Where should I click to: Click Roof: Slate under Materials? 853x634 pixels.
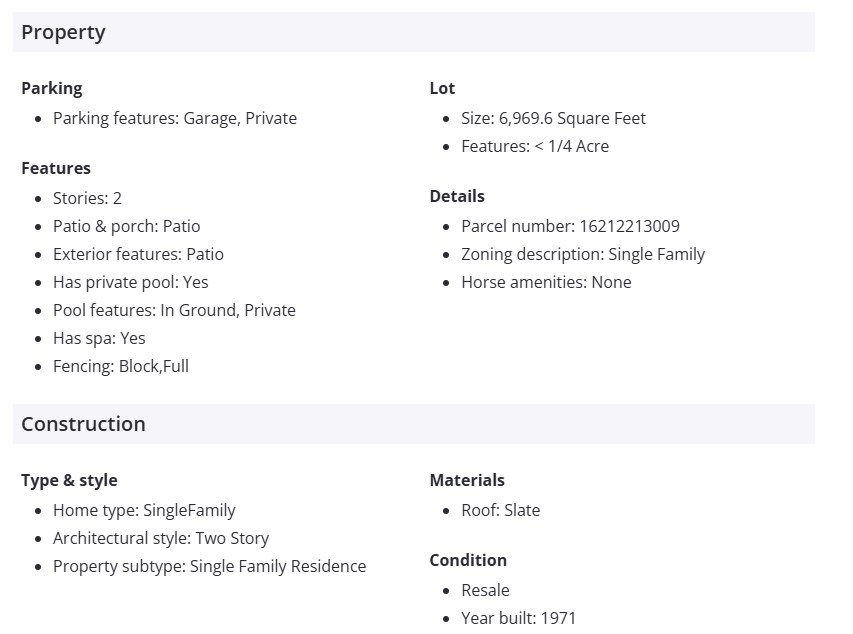tap(500, 510)
